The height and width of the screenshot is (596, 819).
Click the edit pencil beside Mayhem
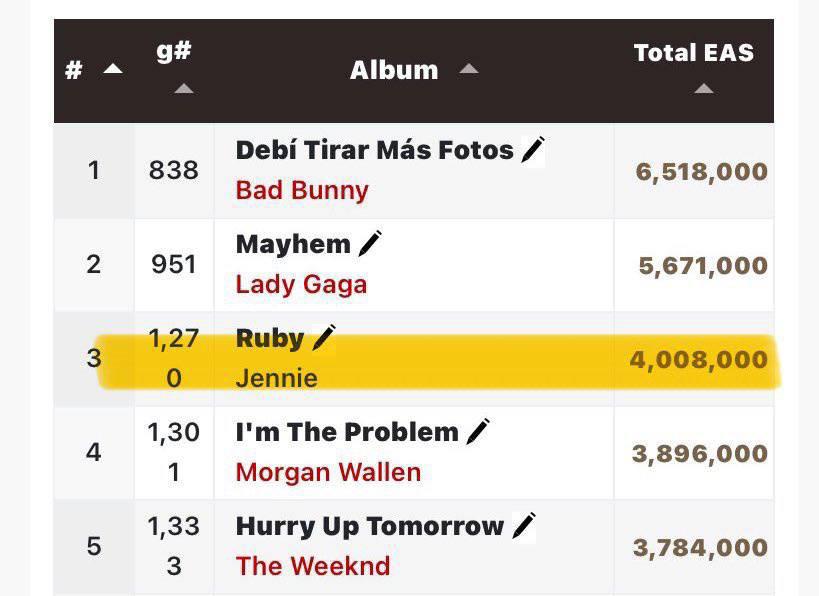coord(370,244)
